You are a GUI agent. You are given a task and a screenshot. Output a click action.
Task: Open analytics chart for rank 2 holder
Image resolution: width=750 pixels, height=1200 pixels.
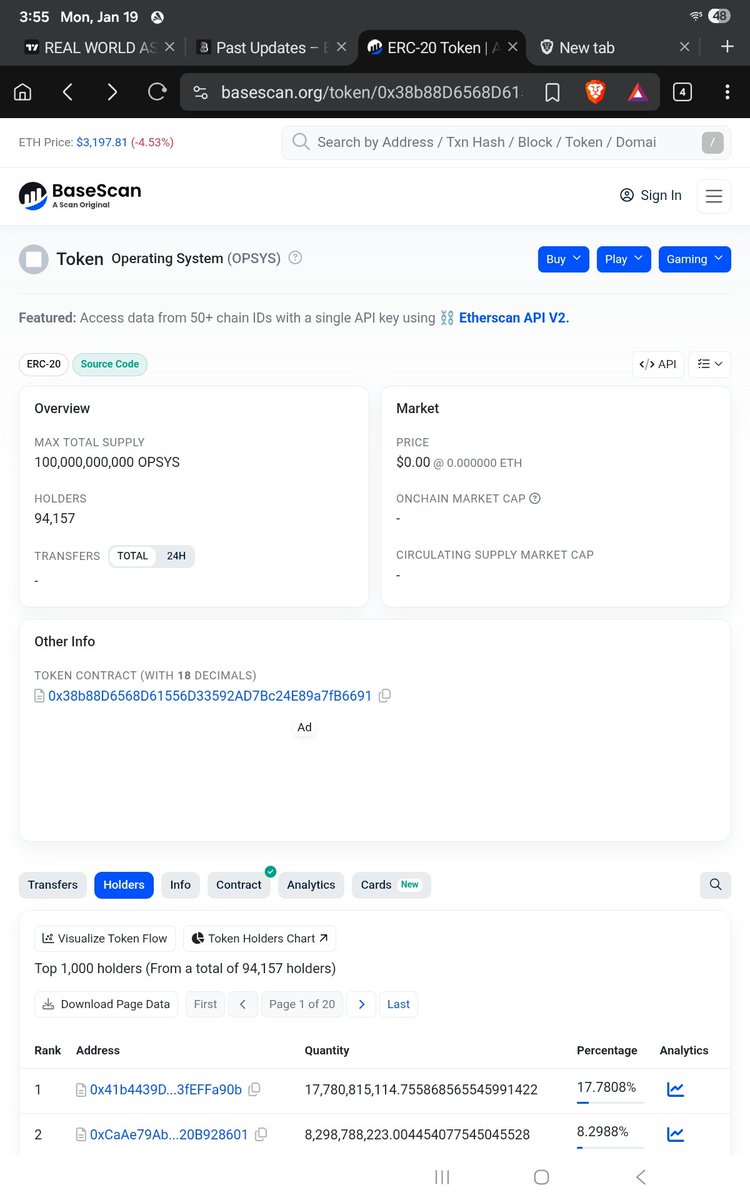click(676, 1134)
